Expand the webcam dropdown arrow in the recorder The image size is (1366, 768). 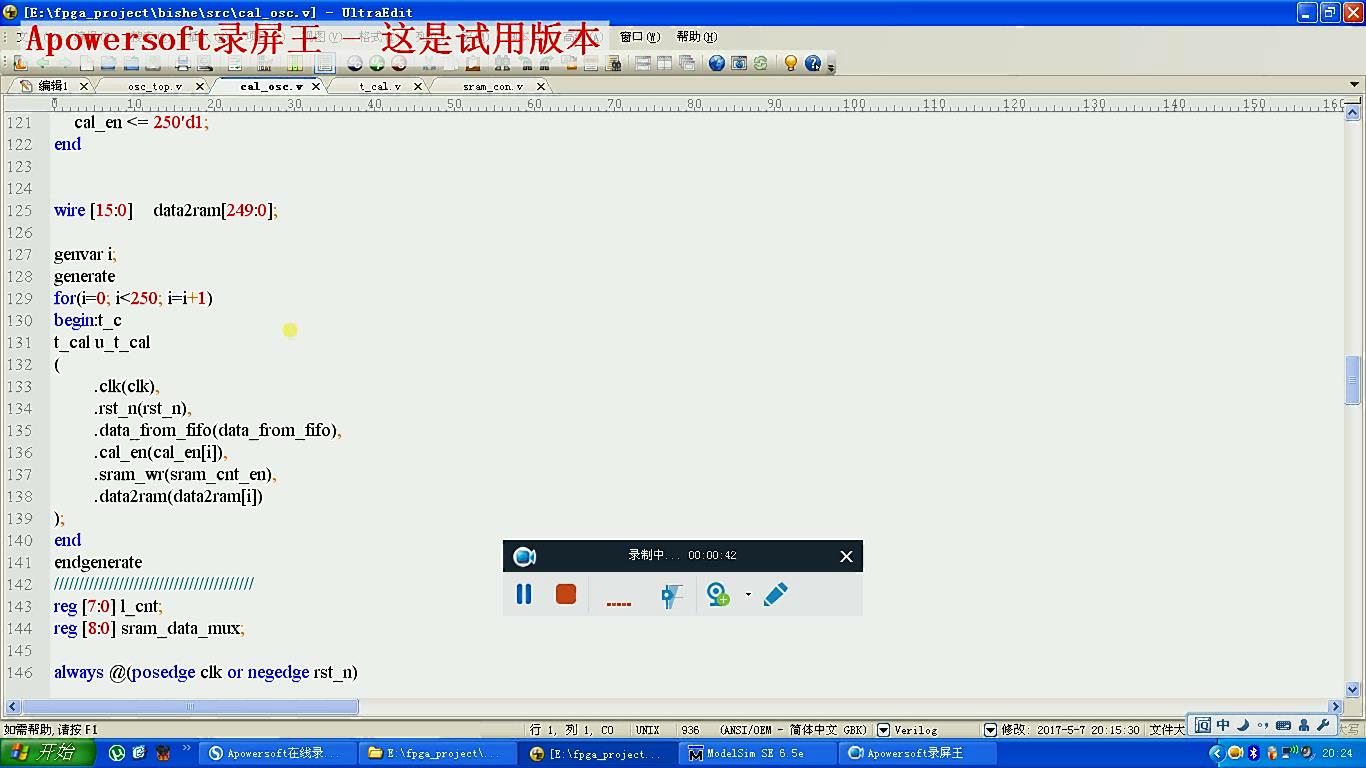click(748, 595)
